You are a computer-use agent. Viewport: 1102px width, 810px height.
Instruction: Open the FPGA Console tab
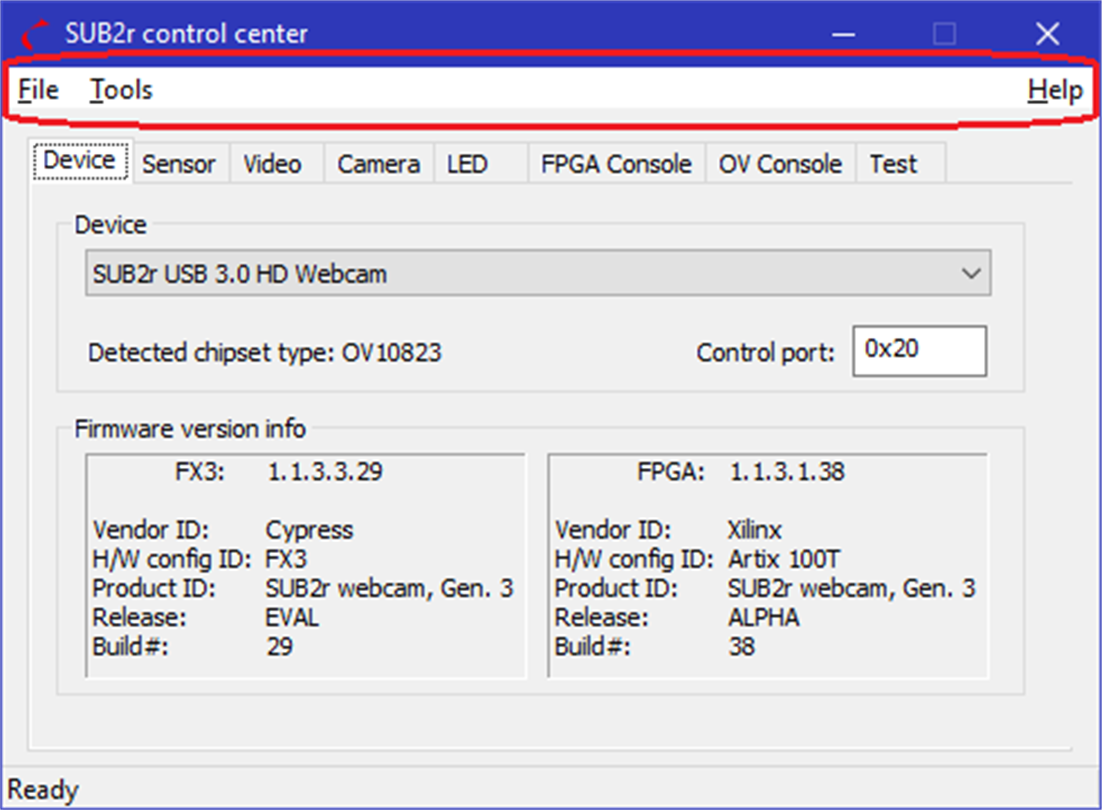(616, 164)
